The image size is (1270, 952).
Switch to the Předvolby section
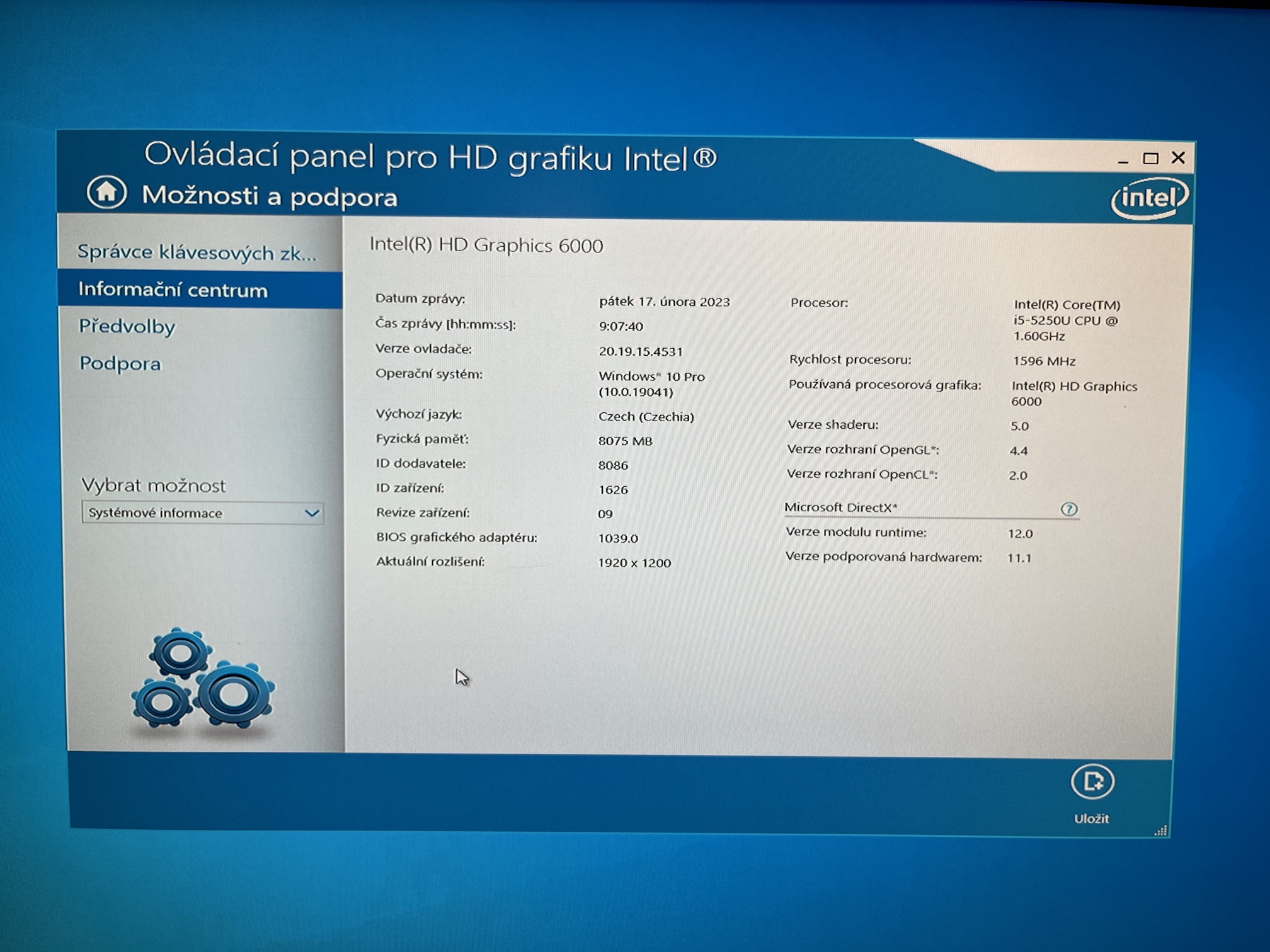point(127,326)
